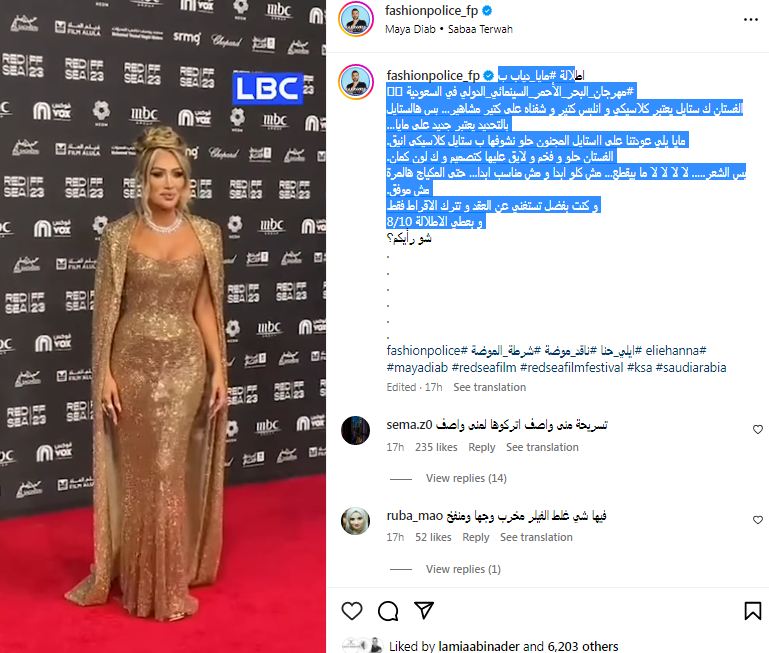Like the post with the heart icon

(352, 611)
